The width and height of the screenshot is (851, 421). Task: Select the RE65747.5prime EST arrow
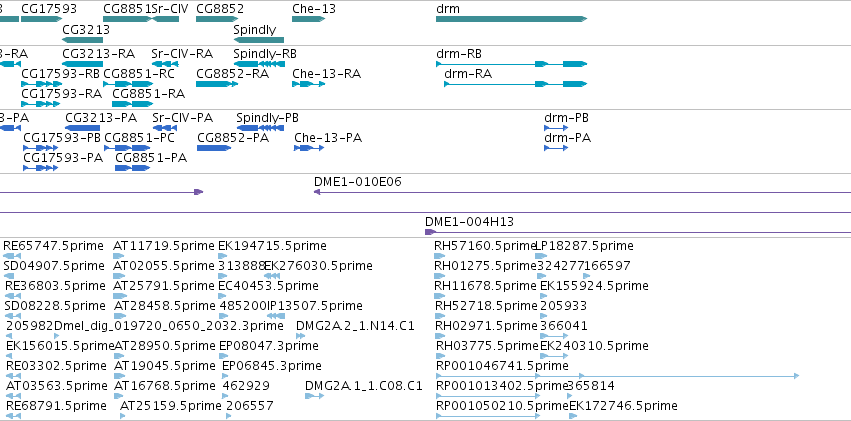[x=12, y=256]
